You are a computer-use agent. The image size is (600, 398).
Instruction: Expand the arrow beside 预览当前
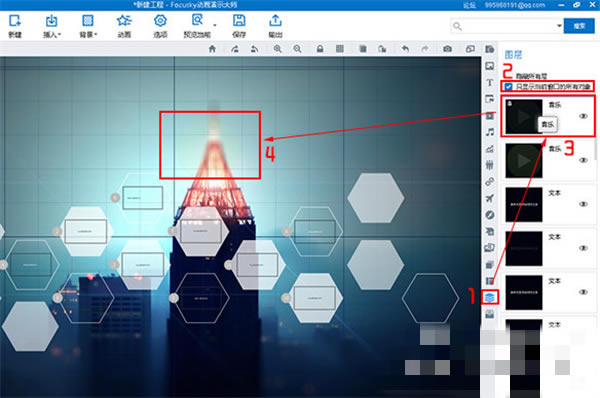pos(215,25)
